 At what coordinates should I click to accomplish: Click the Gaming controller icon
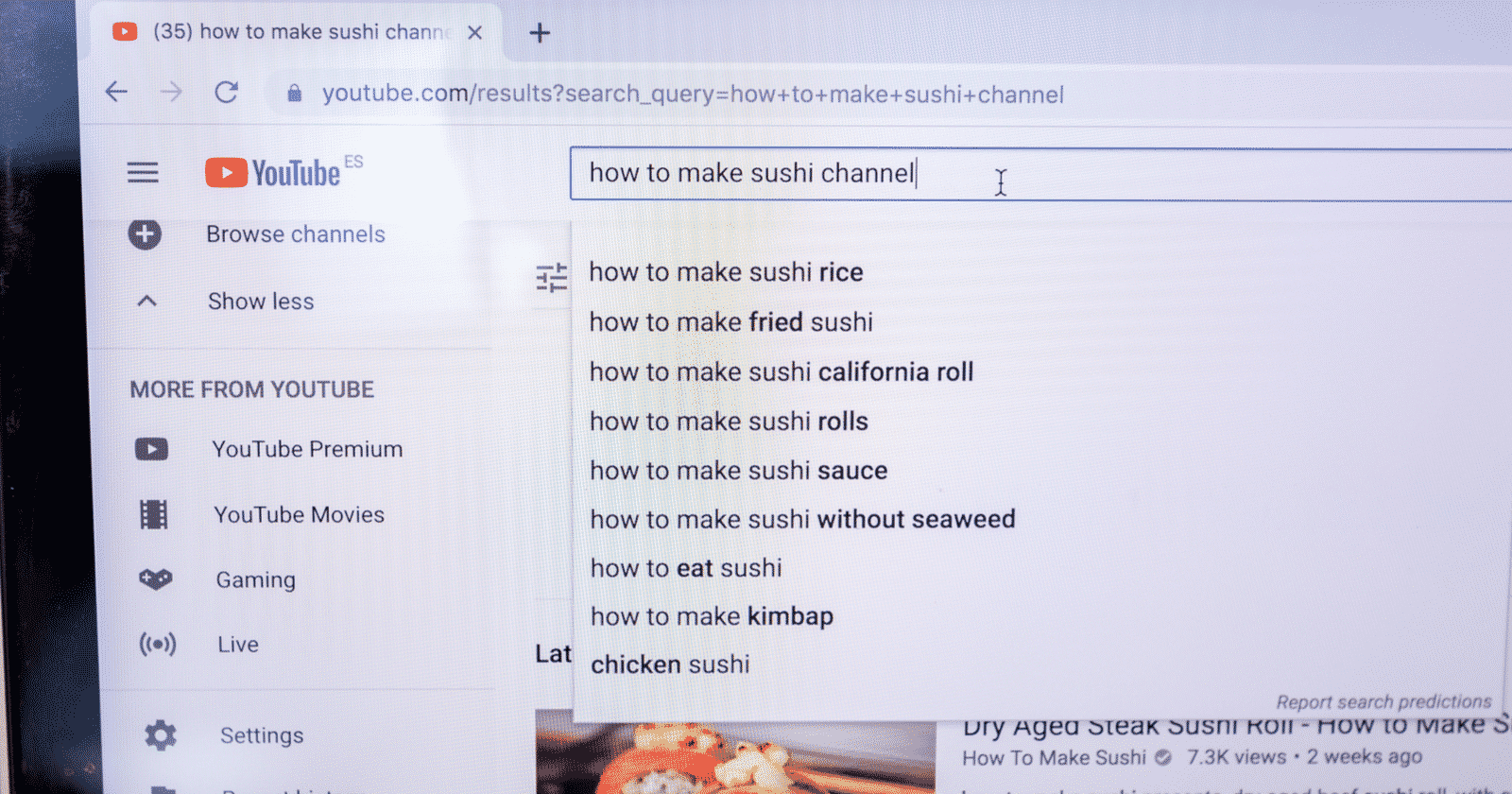tap(156, 578)
